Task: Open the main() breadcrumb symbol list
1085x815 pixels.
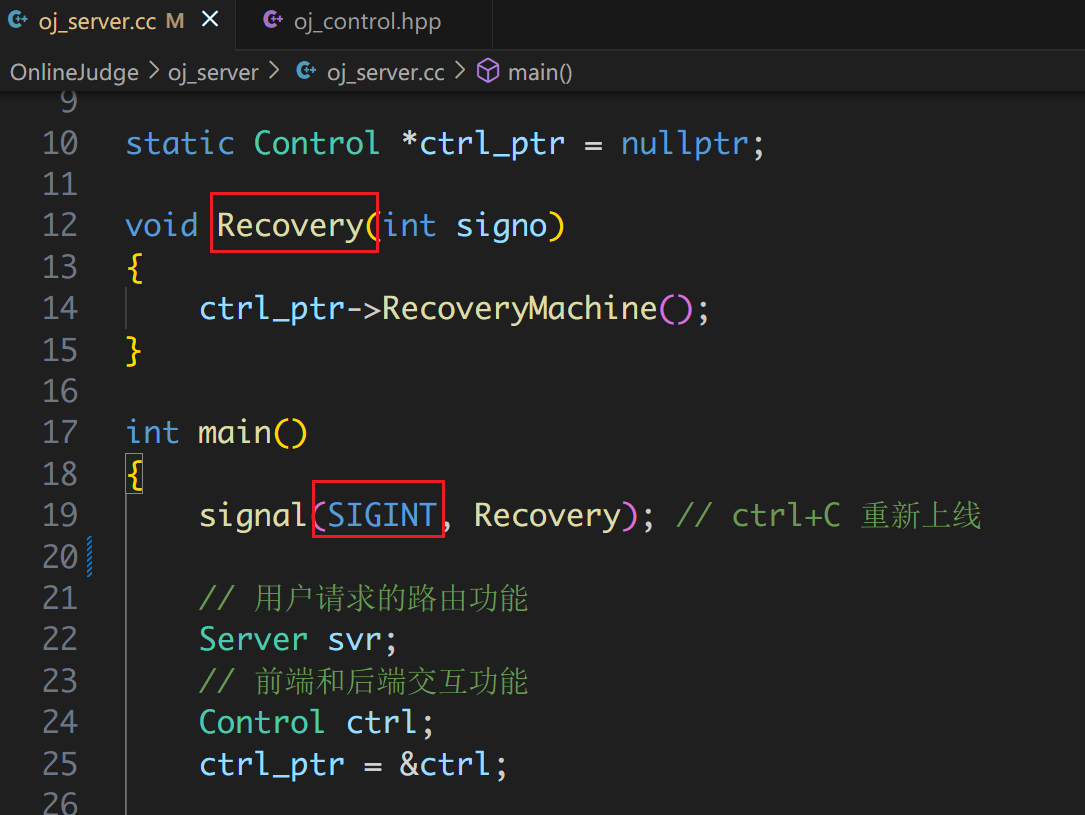Action: coord(539,73)
